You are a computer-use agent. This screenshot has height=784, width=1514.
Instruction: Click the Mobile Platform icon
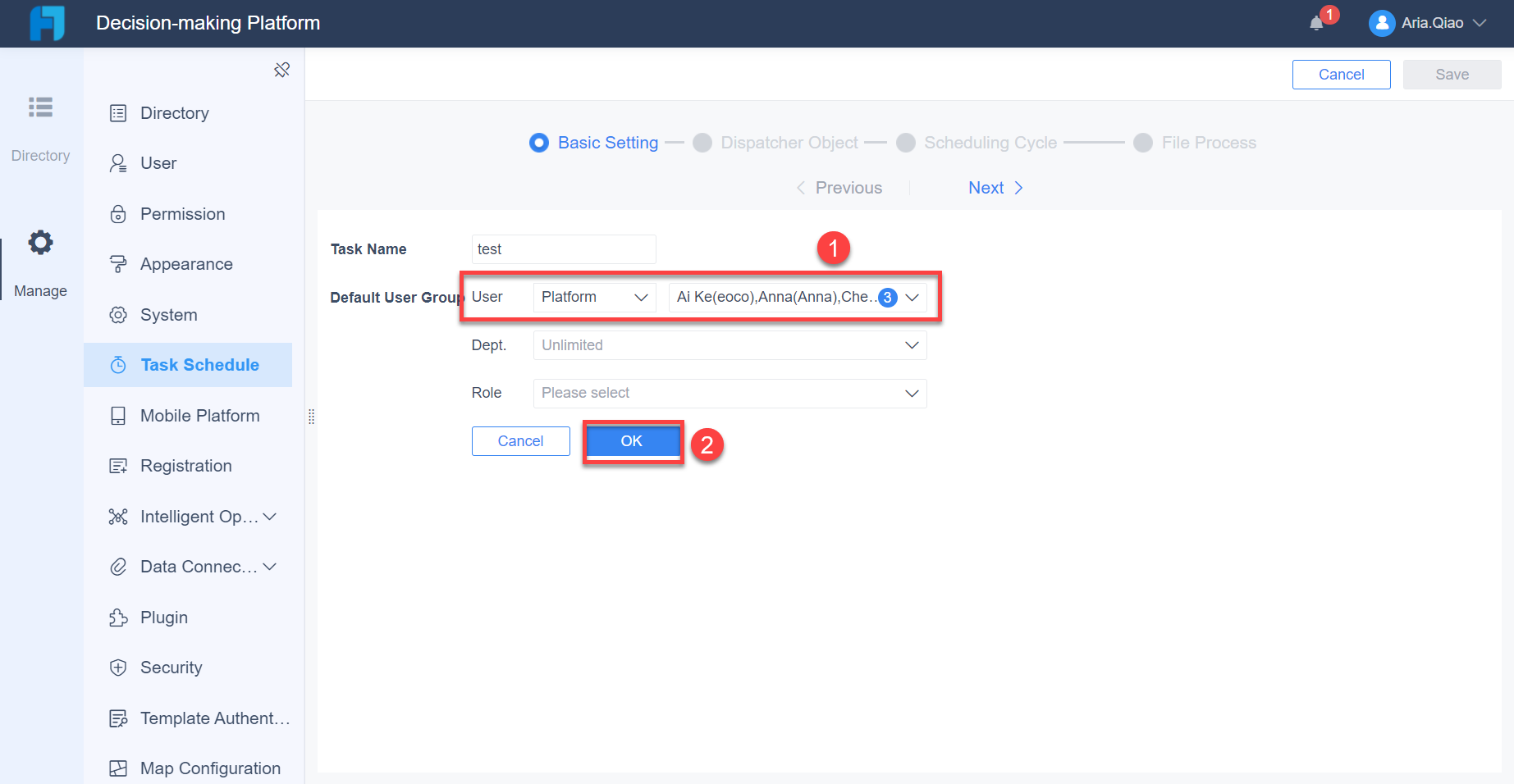(119, 415)
